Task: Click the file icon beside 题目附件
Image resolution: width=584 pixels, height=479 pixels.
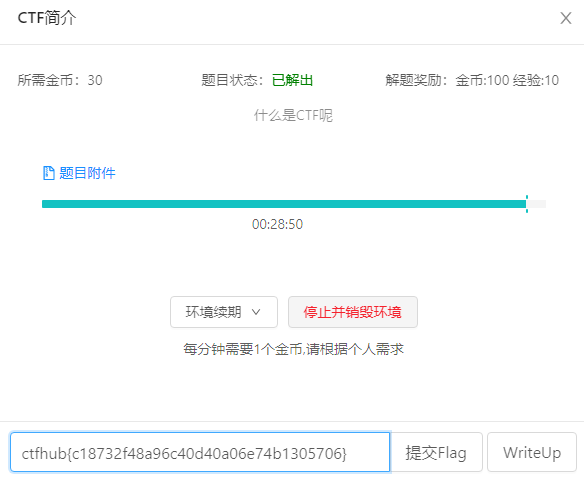Action: coord(48,173)
